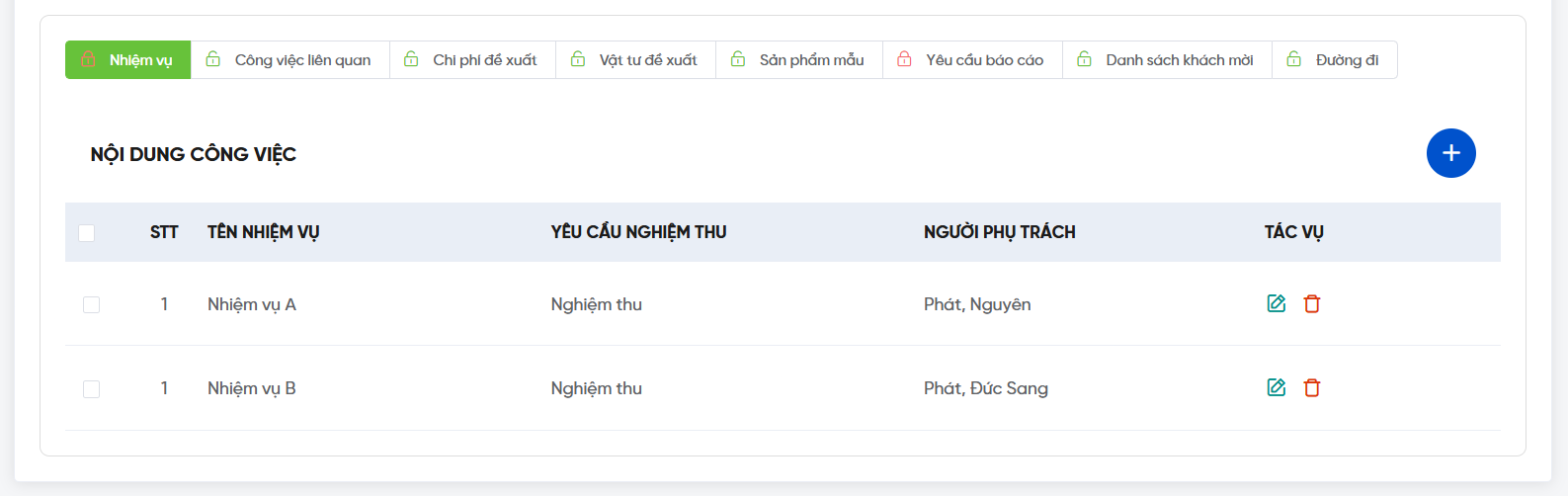Viewport: 1568px width, 496px height.
Task: Click the blue plus add button
Action: click(x=1450, y=153)
